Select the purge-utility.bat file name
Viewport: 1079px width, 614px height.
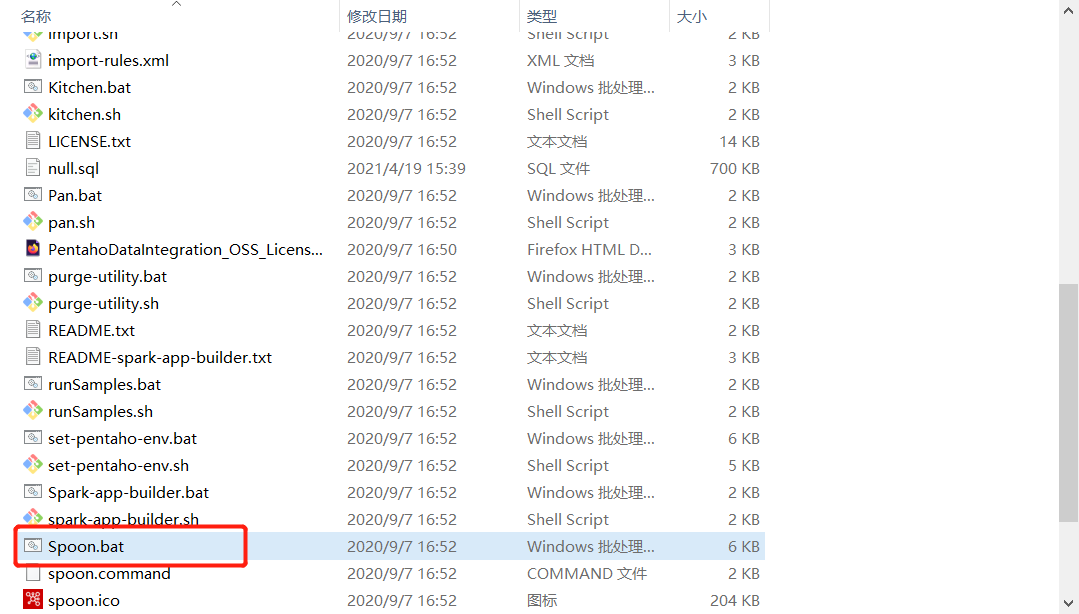pyautogui.click(x=107, y=277)
